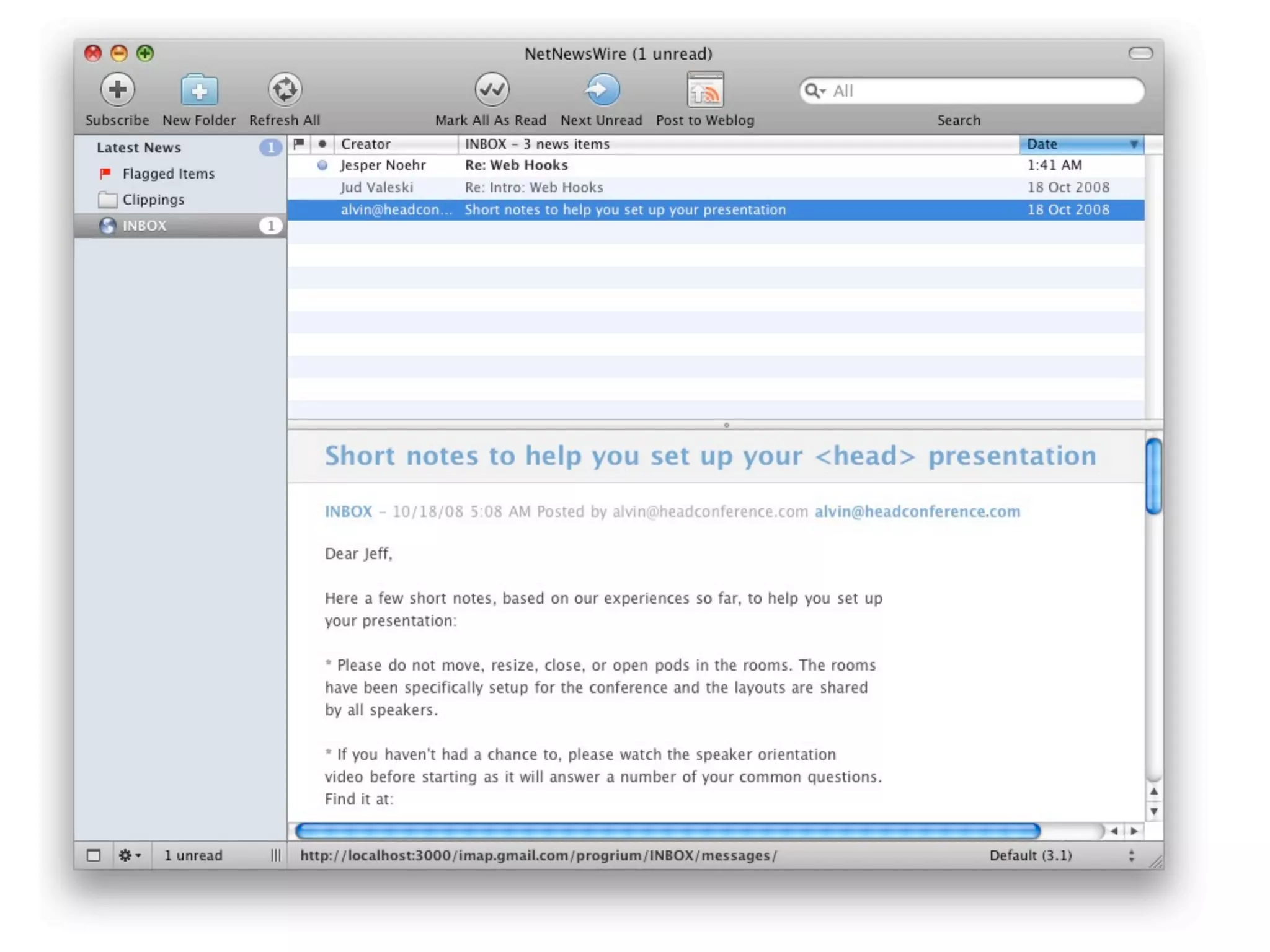The width and height of the screenshot is (1270, 952).
Task: Click Mark All As Read icon
Action: click(492, 90)
